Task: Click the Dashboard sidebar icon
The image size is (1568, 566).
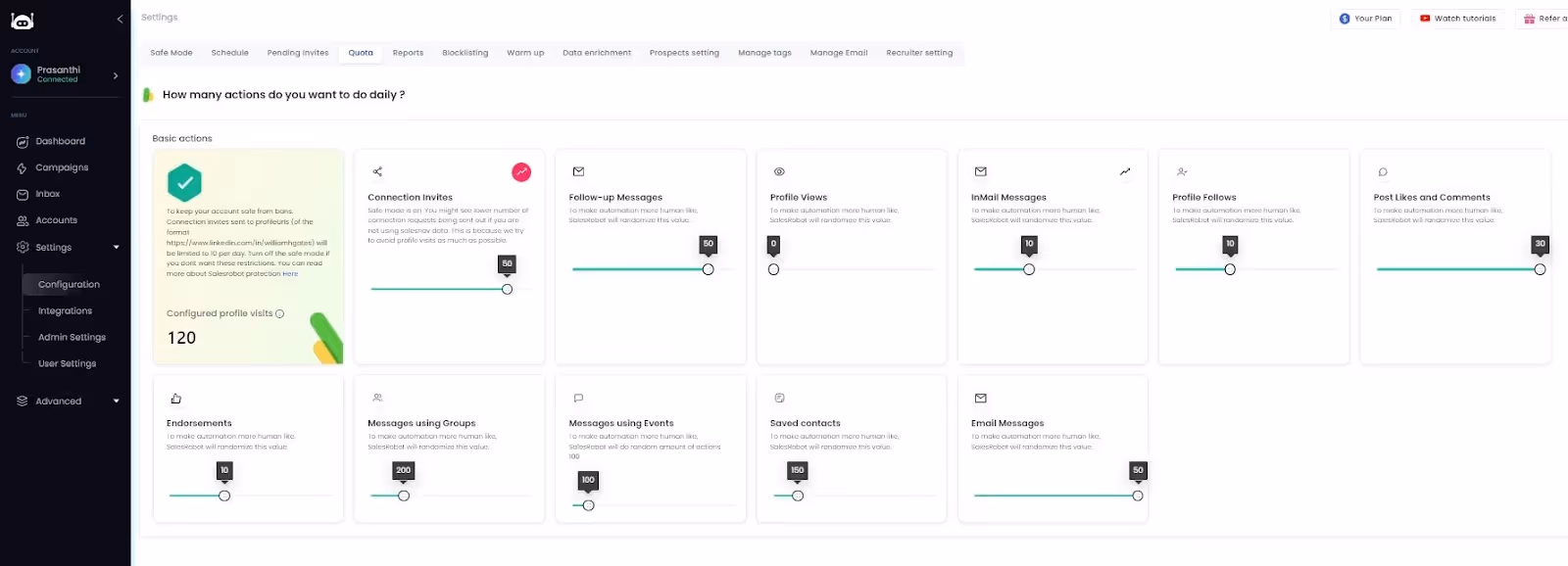Action: [22, 142]
